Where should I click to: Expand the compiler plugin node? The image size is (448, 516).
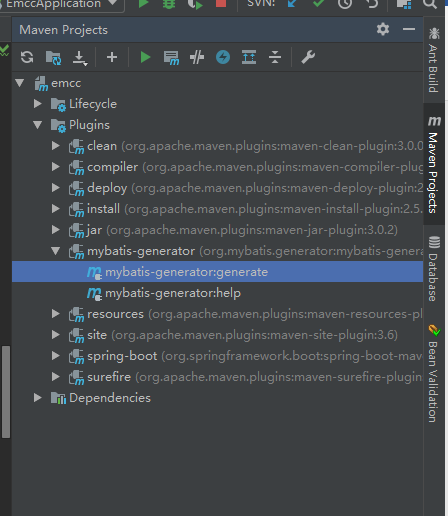click(x=56, y=167)
